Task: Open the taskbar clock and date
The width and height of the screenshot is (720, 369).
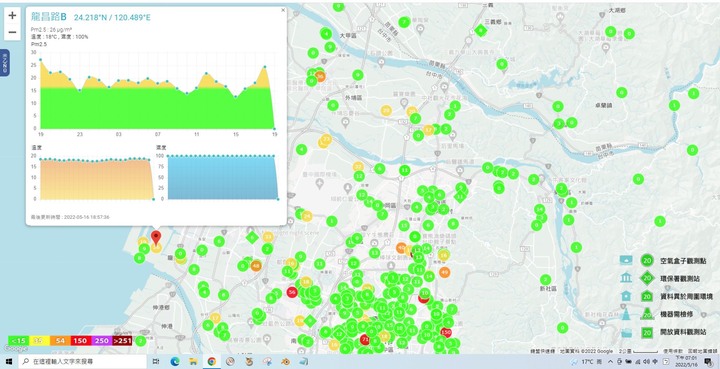Action: click(x=686, y=362)
